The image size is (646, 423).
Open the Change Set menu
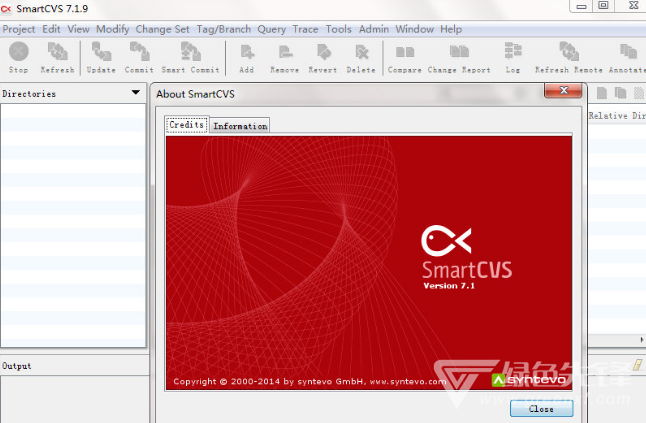point(162,29)
